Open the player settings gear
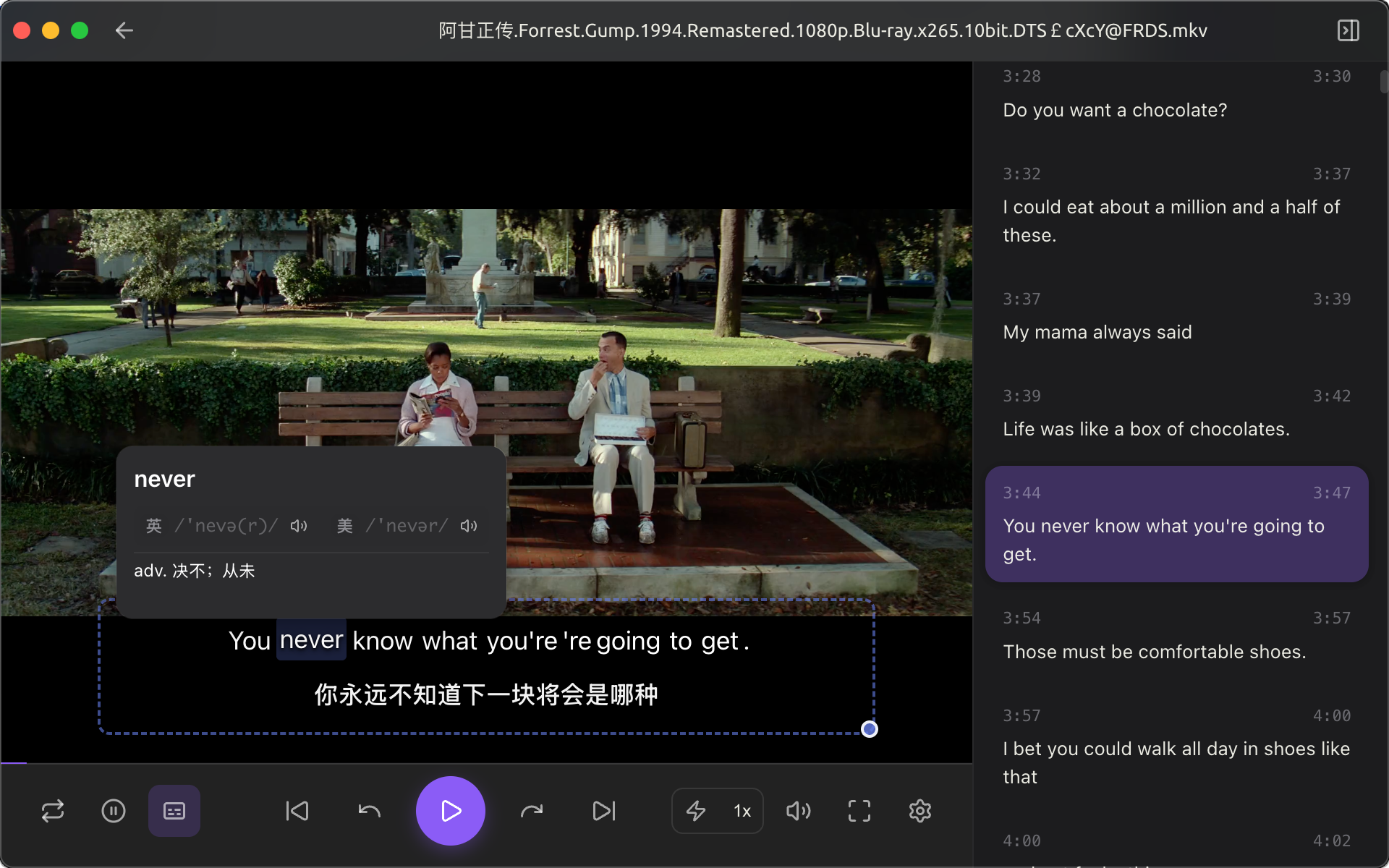The image size is (1389, 868). 919,811
